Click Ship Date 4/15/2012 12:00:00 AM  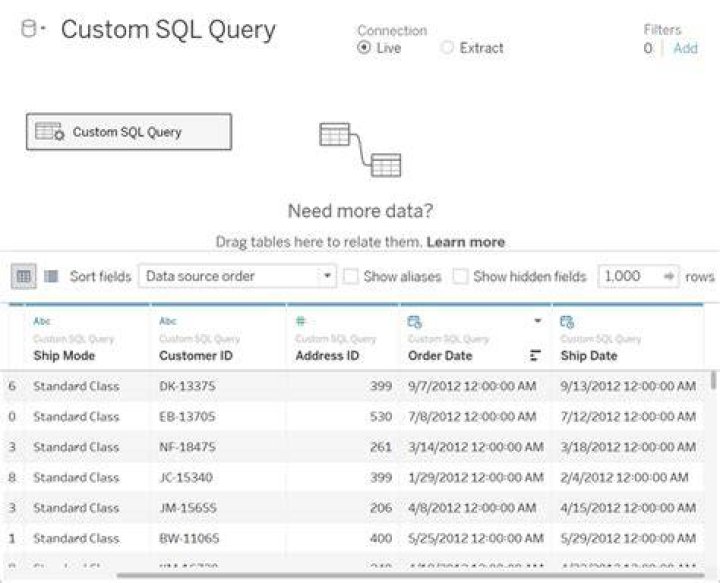[x=628, y=508]
